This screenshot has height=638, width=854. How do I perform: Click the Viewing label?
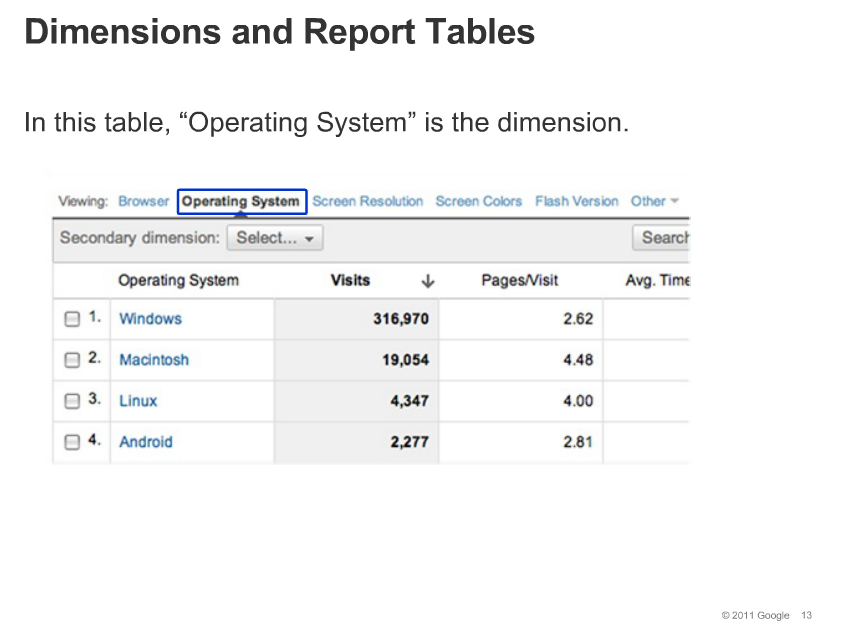click(x=83, y=201)
